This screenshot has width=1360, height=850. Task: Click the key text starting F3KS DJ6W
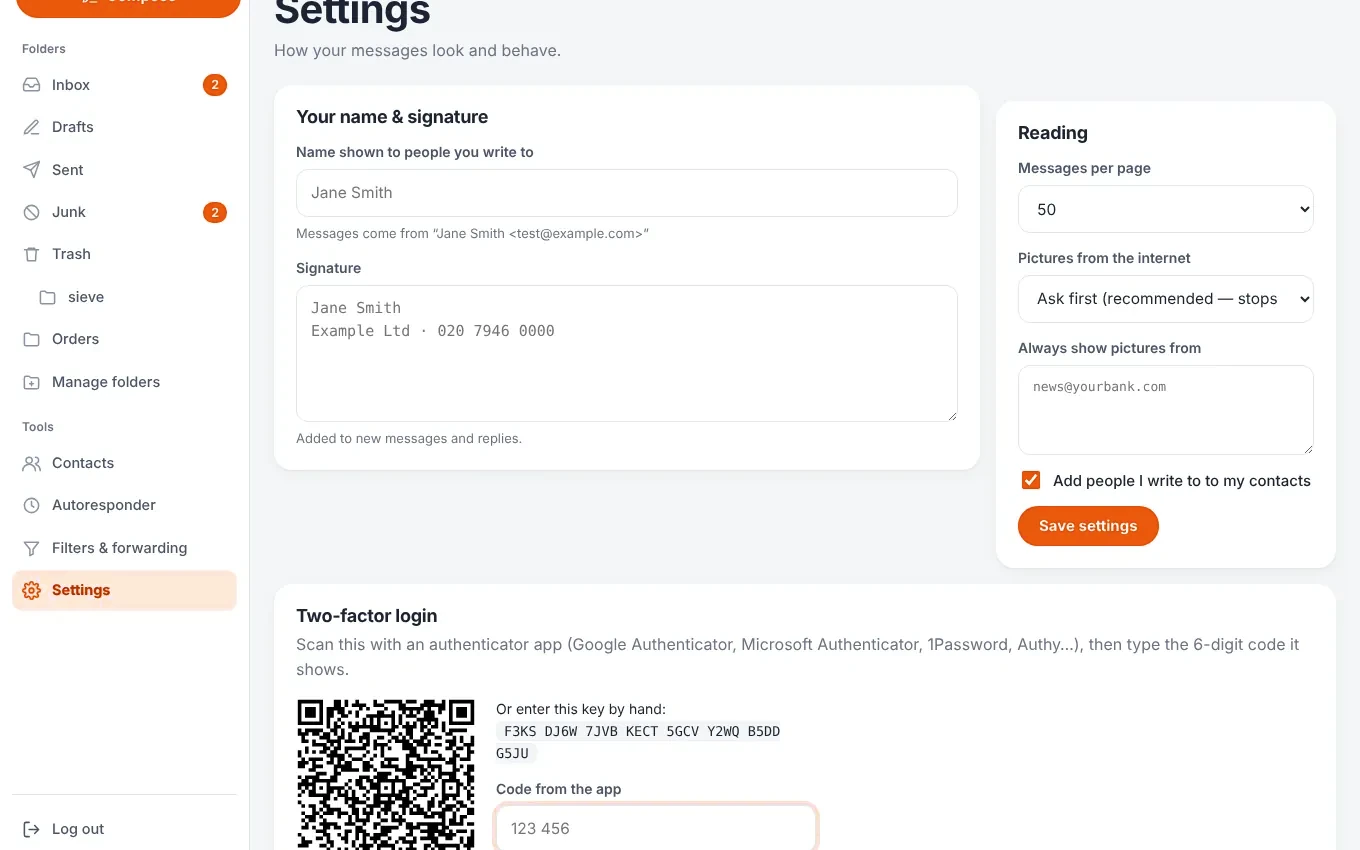click(x=640, y=742)
